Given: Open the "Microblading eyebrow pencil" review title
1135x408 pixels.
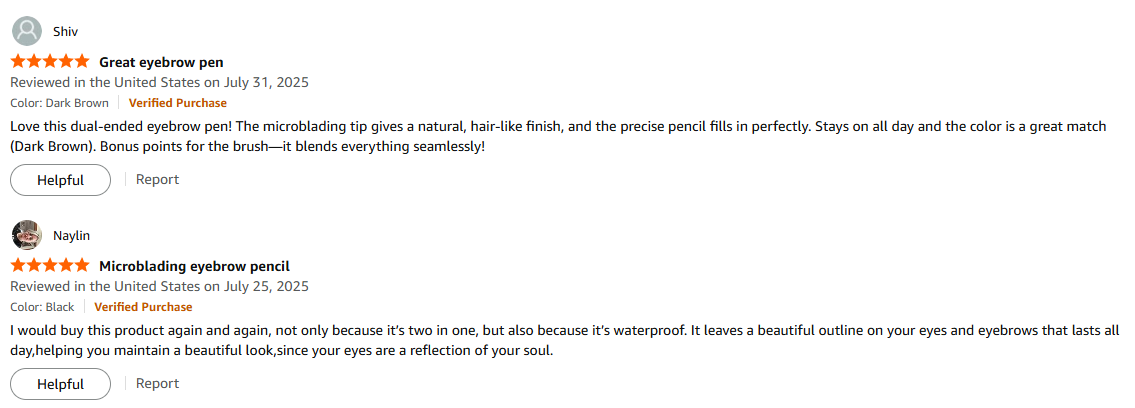Looking at the screenshot, I should coord(194,266).
